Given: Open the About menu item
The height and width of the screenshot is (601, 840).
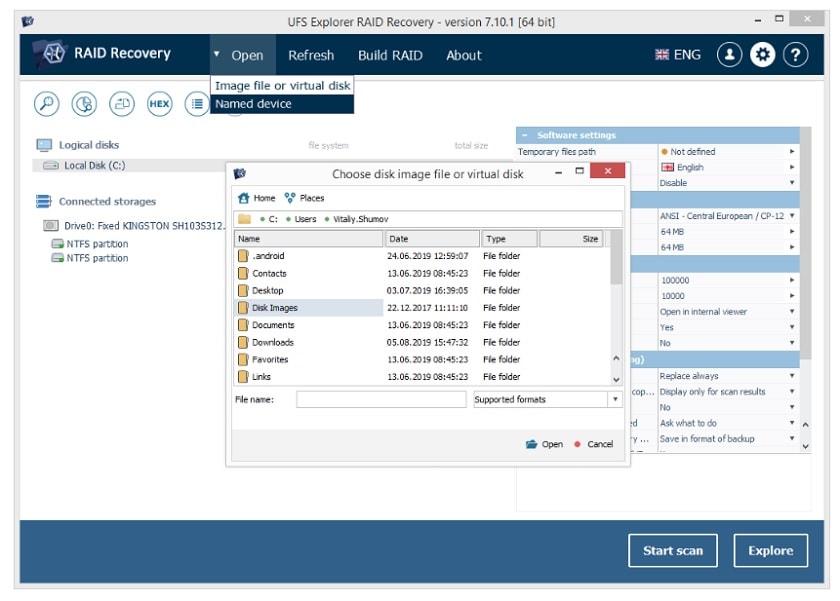Looking at the screenshot, I should pyautogui.click(x=464, y=55).
